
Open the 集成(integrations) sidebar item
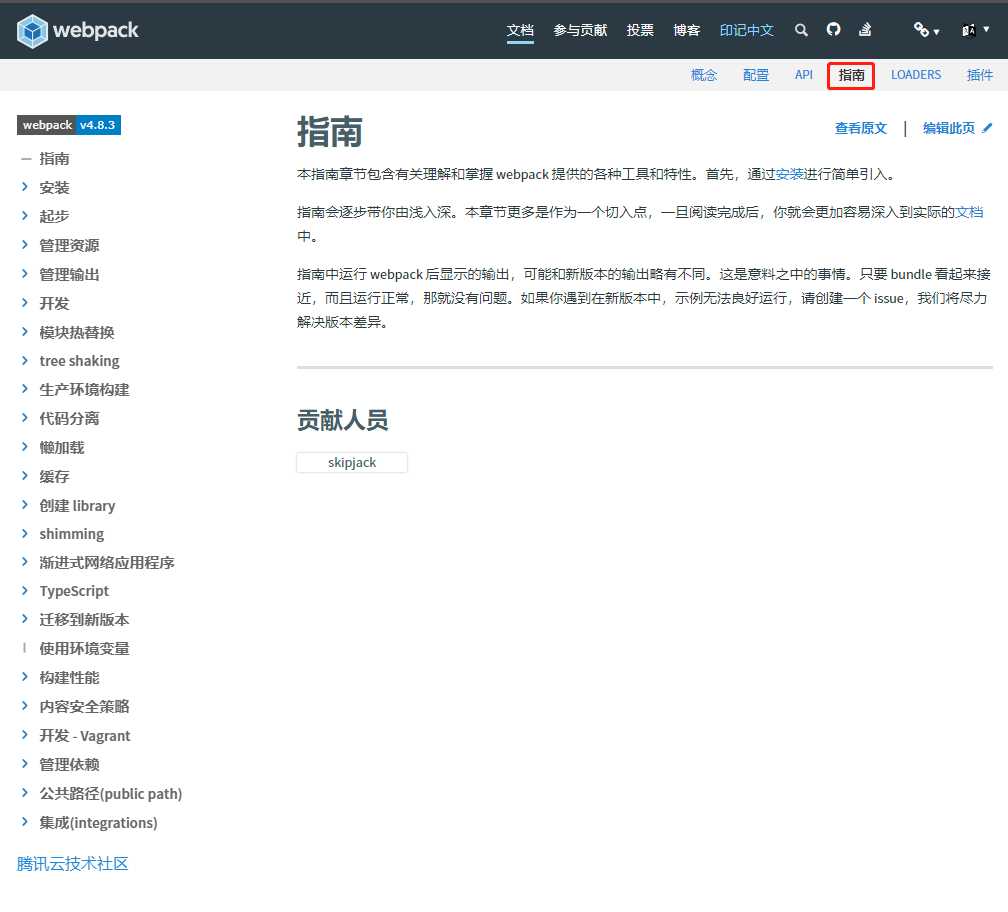(x=98, y=823)
